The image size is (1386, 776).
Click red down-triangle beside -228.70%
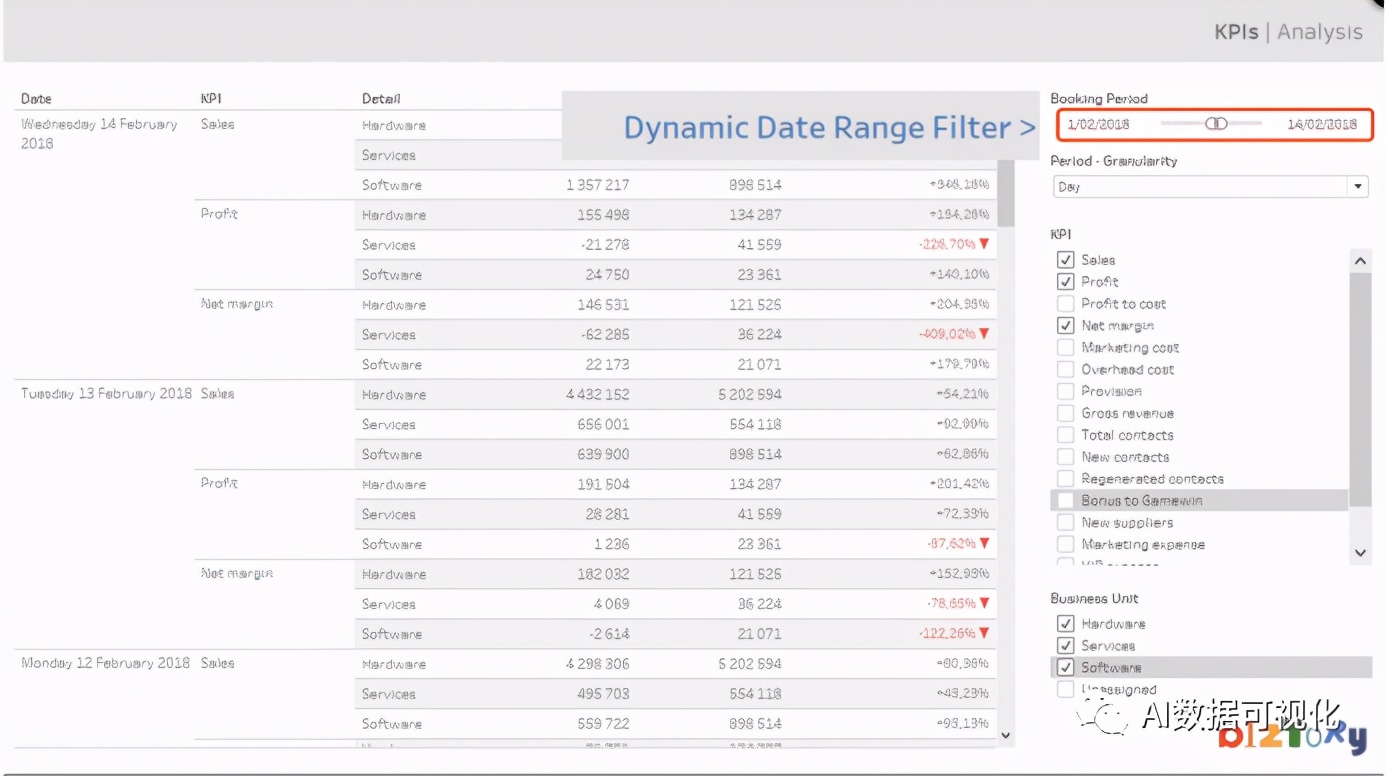point(984,245)
